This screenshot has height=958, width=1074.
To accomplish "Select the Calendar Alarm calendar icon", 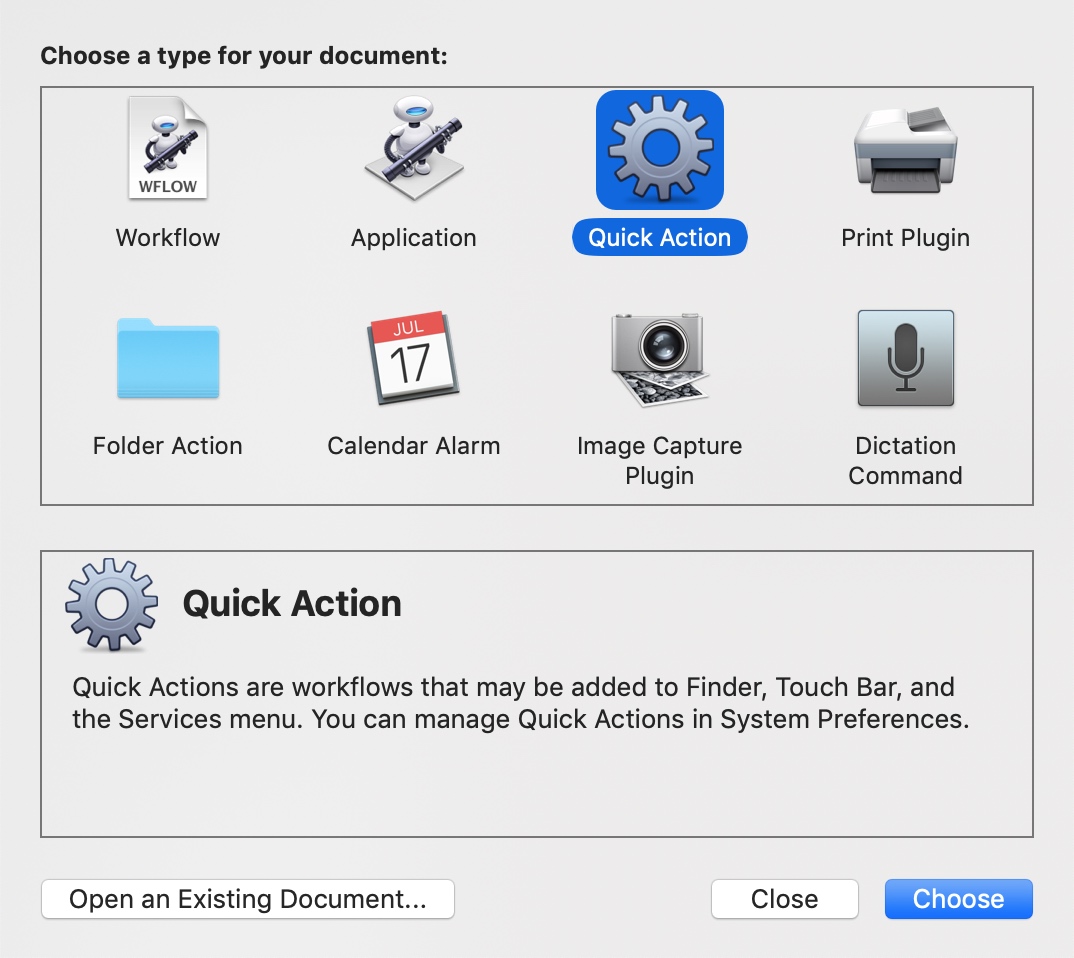I will [x=414, y=358].
